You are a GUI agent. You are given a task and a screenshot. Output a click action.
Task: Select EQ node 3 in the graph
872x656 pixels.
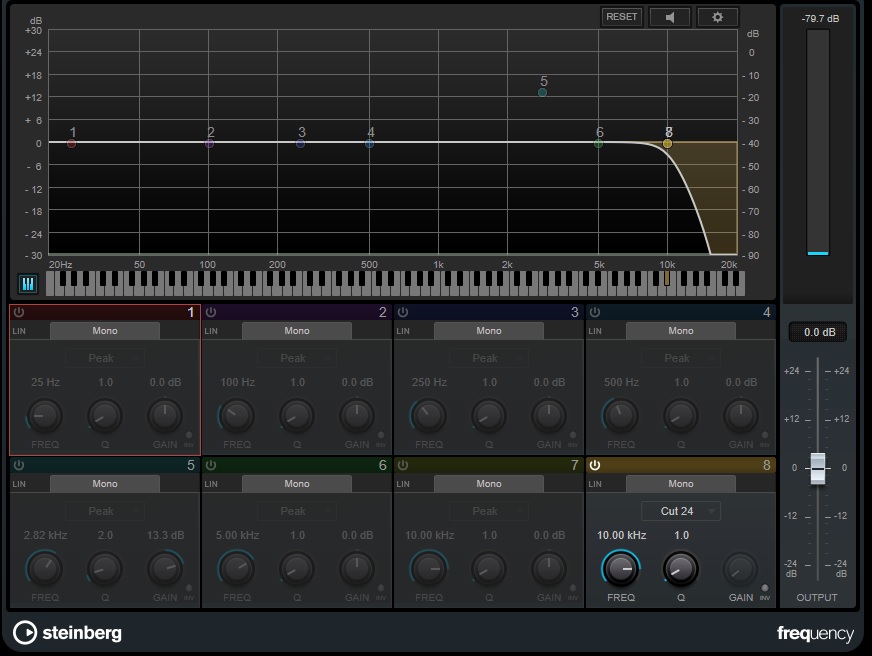(x=300, y=143)
